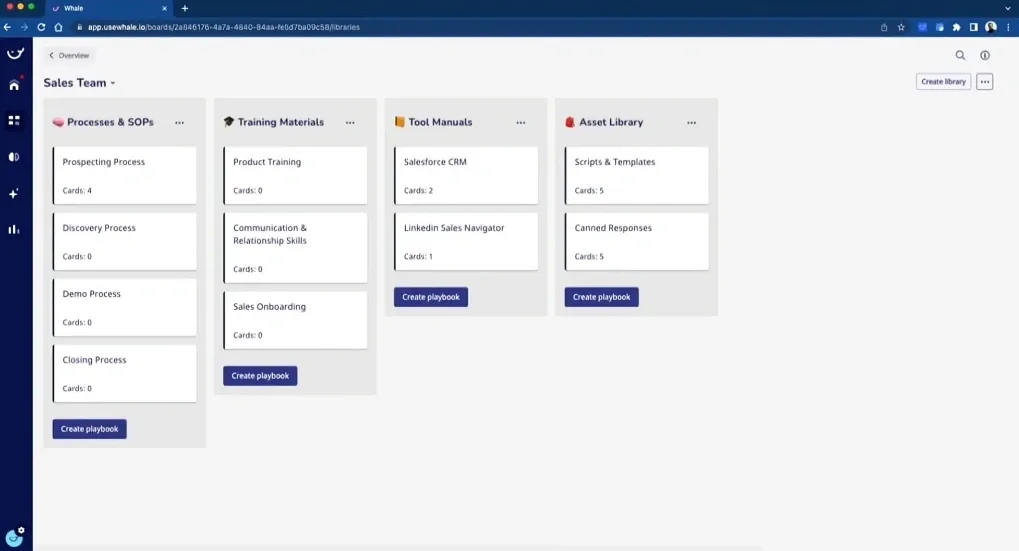Click the browser forward arrow

click(x=24, y=27)
